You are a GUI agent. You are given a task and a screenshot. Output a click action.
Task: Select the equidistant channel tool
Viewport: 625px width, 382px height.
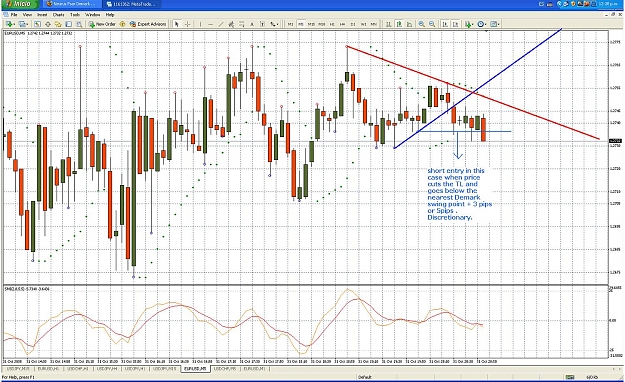(231, 24)
